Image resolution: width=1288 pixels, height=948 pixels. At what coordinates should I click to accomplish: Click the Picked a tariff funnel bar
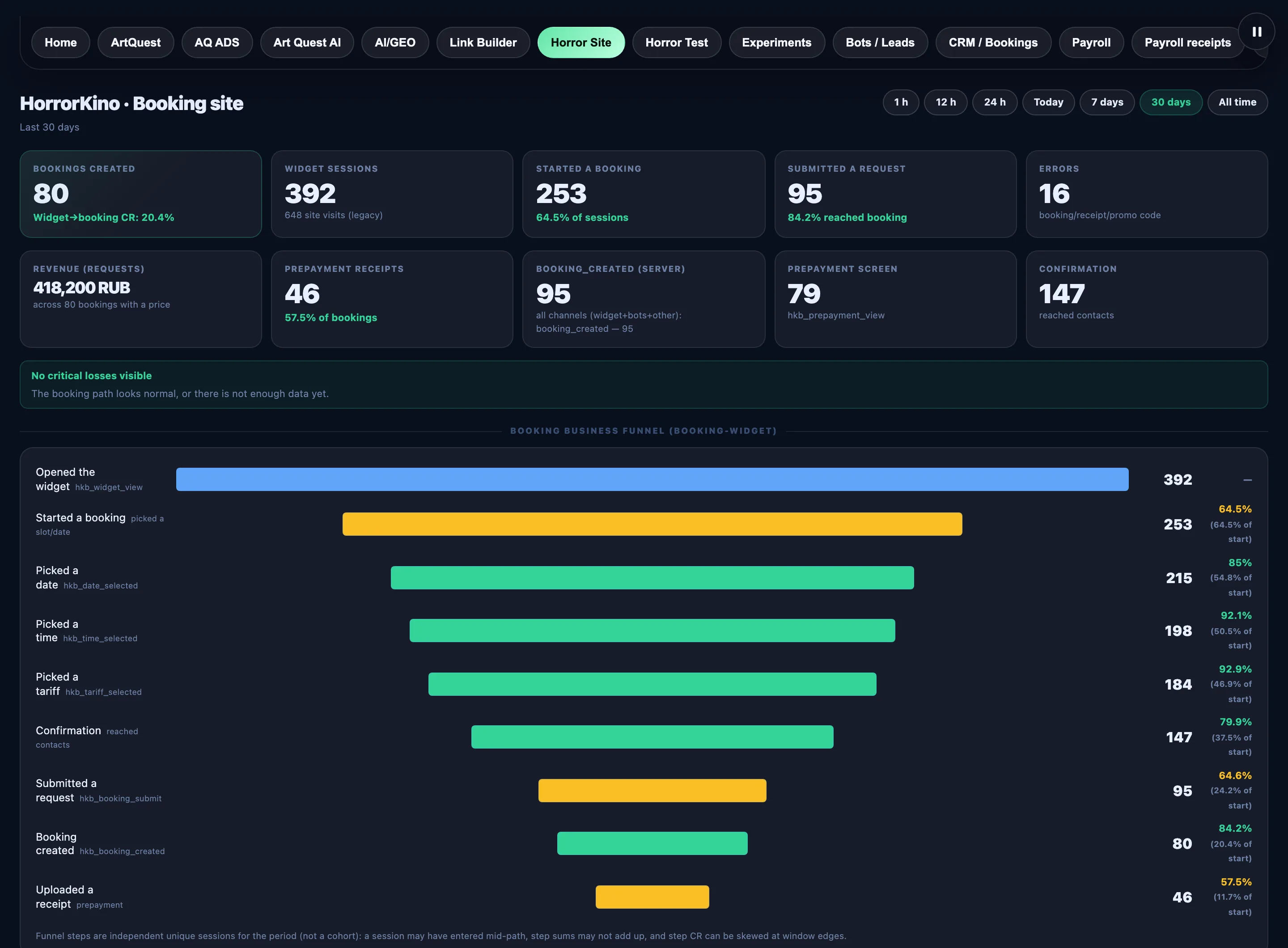click(x=652, y=684)
